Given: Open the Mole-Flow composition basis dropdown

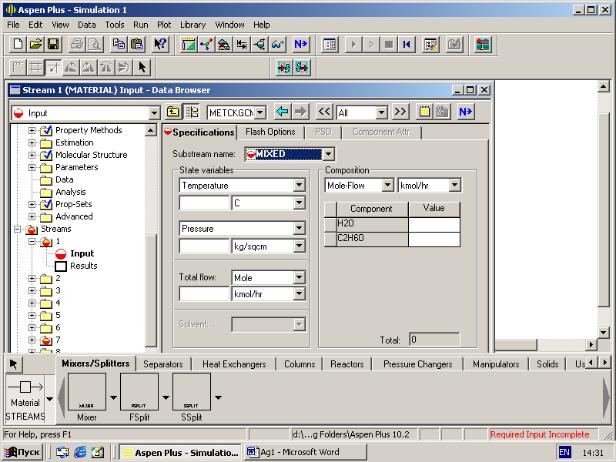Looking at the screenshot, I should 388,185.
